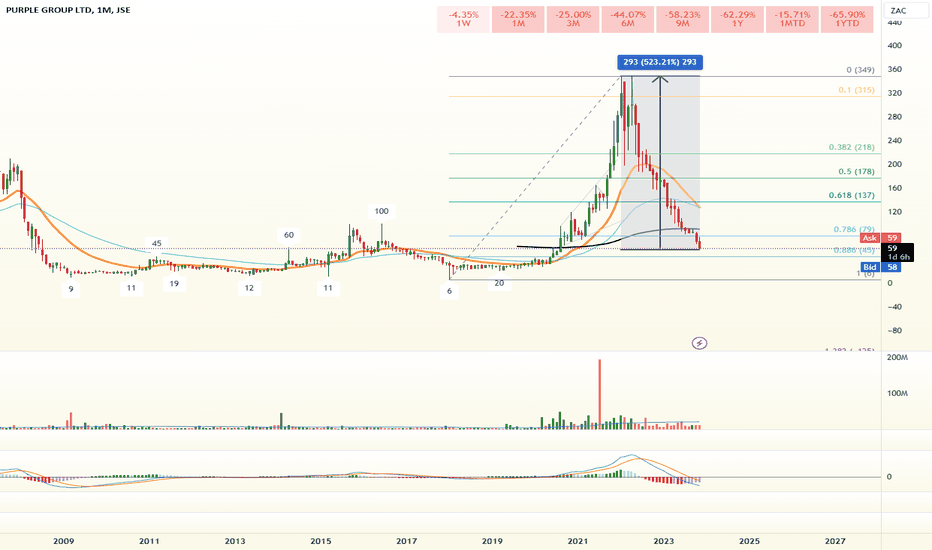Click the blue Bid 58 price label

pyautogui.click(x=881, y=268)
